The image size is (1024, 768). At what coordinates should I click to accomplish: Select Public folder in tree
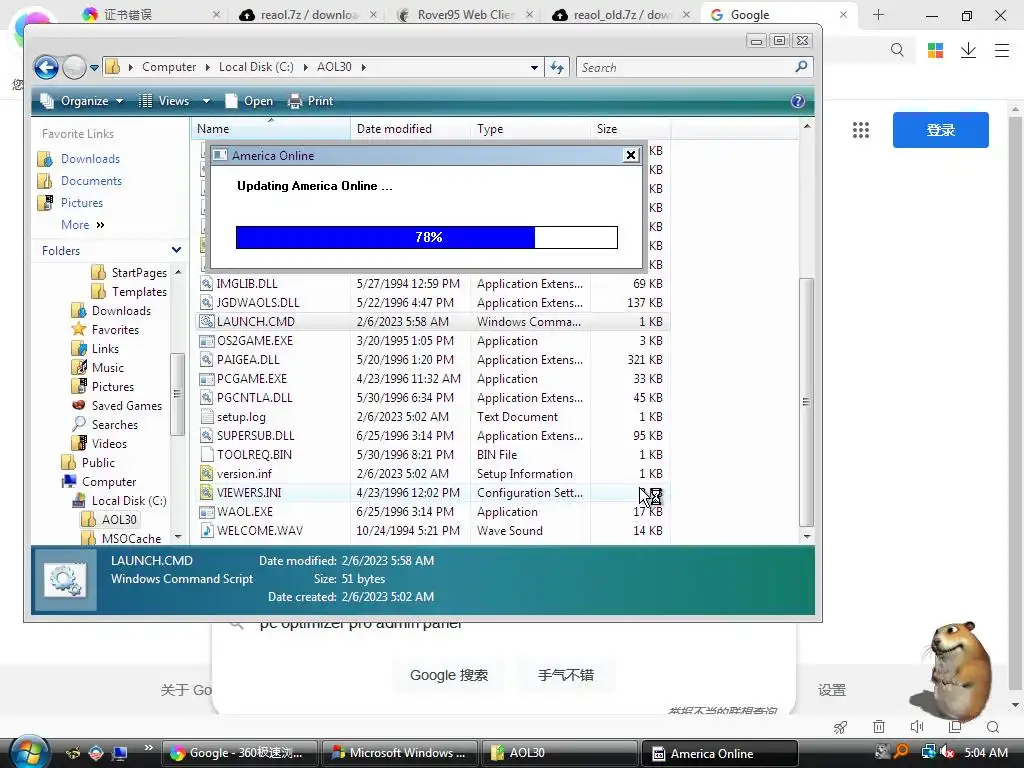(x=98, y=462)
